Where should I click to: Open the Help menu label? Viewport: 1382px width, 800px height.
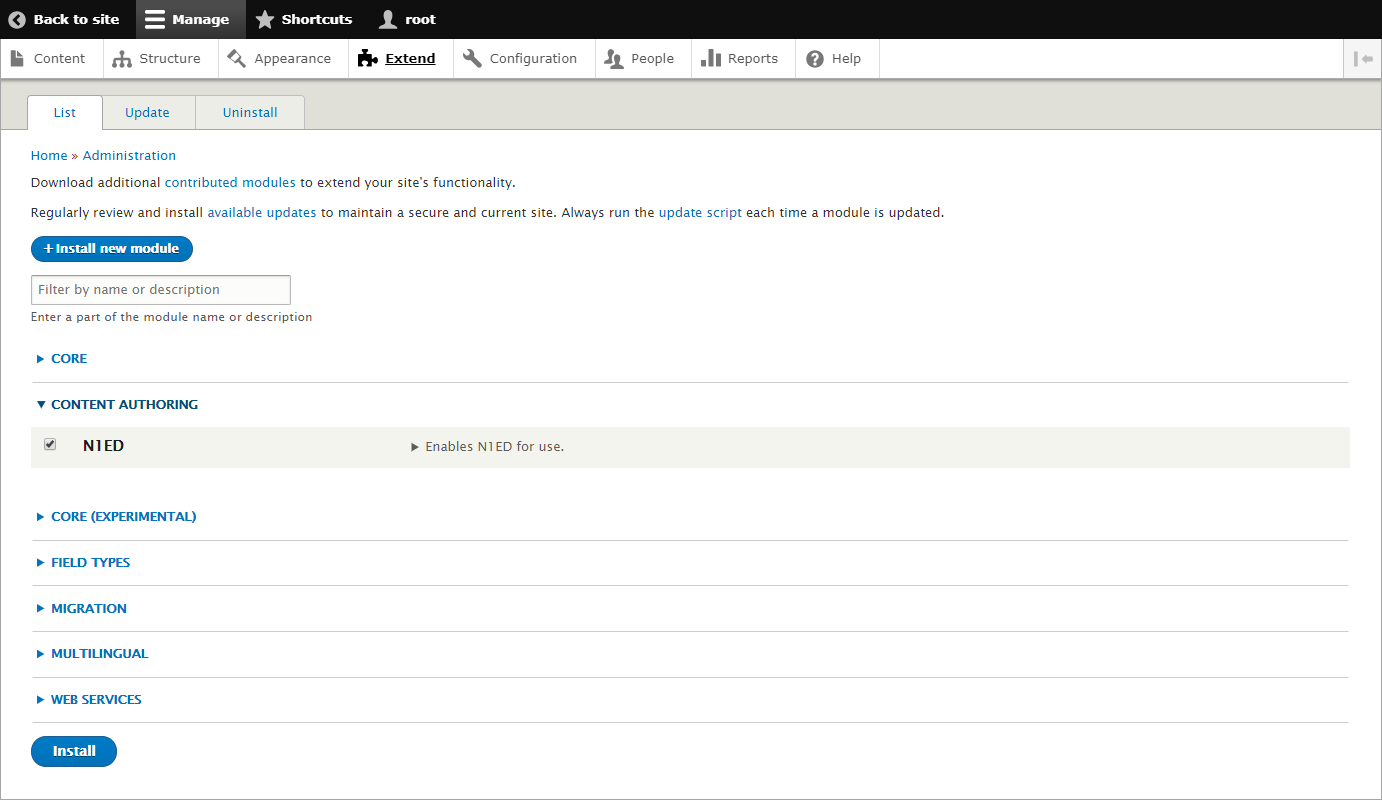(846, 59)
